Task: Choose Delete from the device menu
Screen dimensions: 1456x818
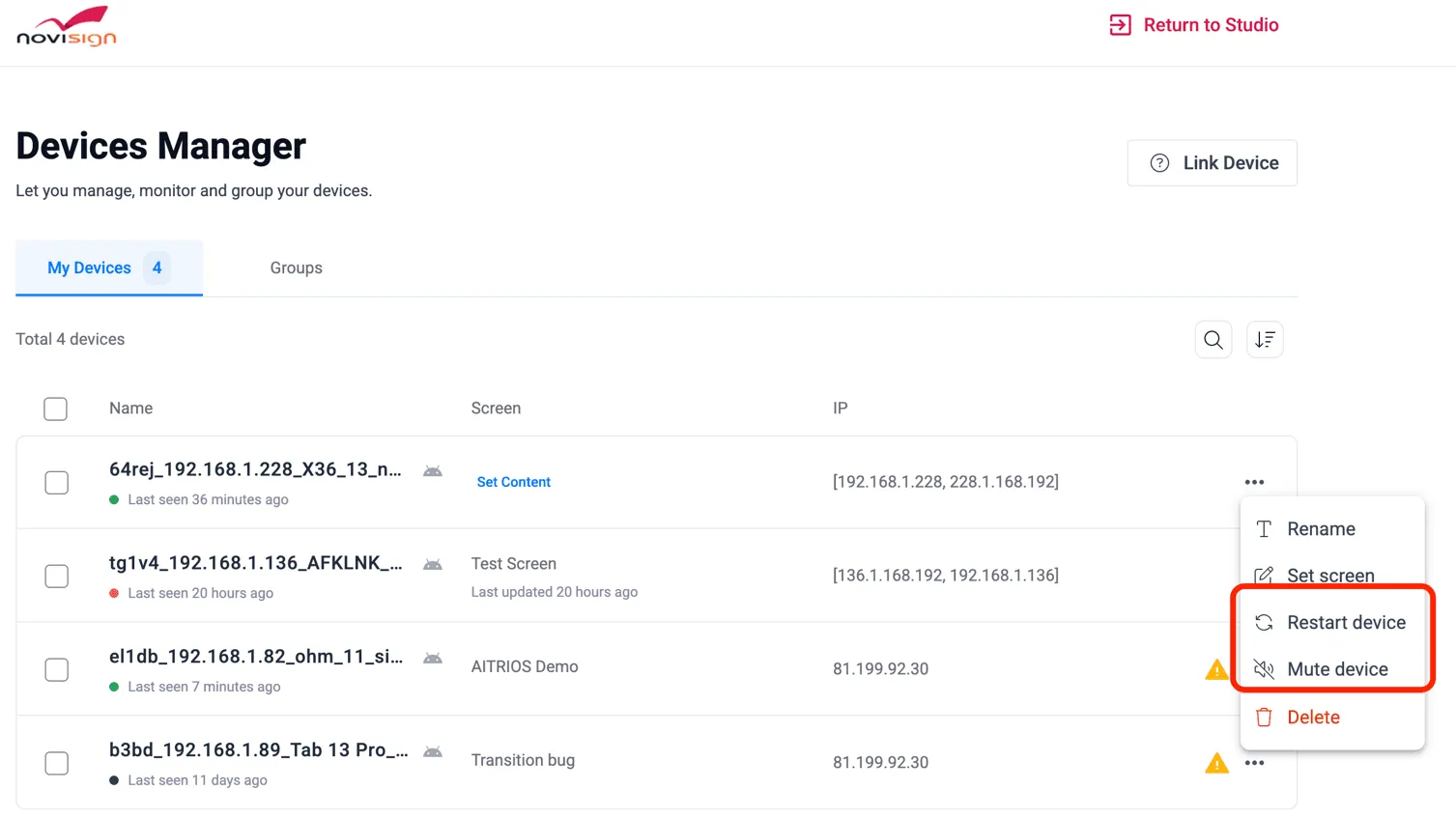Action: tap(1312, 718)
